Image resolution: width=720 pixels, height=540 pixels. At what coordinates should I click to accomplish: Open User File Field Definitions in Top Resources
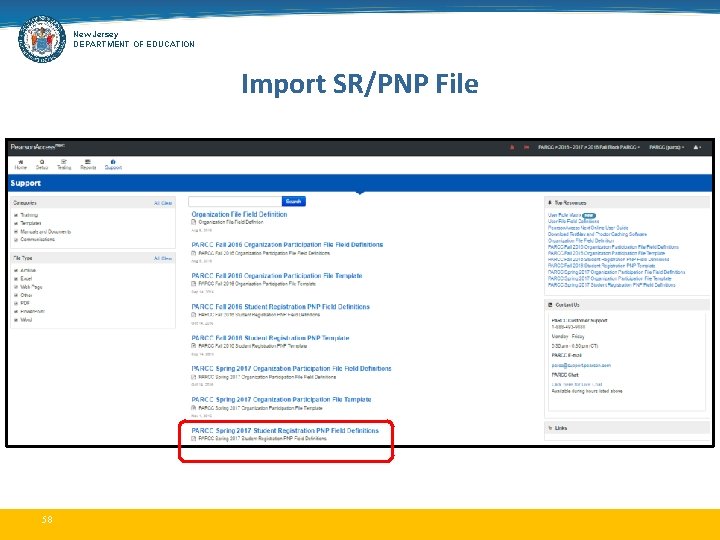click(x=573, y=221)
